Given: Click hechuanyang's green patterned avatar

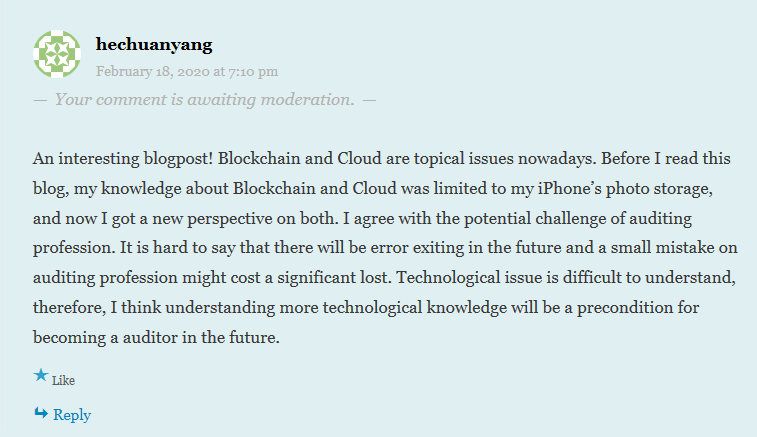Looking at the screenshot, I should 57,53.
